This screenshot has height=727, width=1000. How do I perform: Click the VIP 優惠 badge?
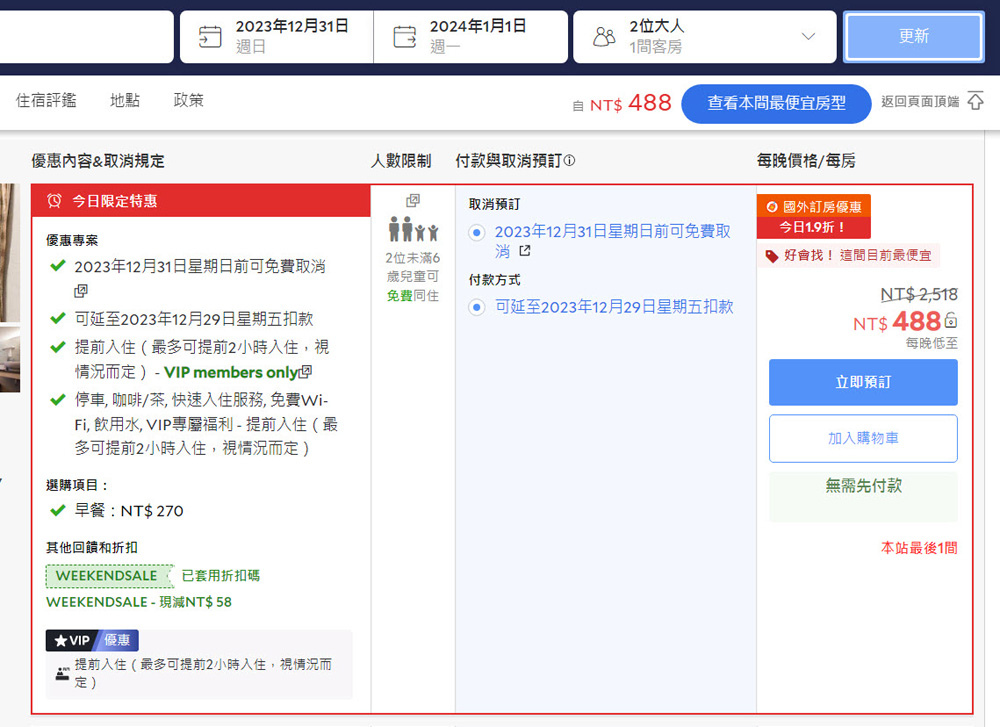tap(92, 640)
